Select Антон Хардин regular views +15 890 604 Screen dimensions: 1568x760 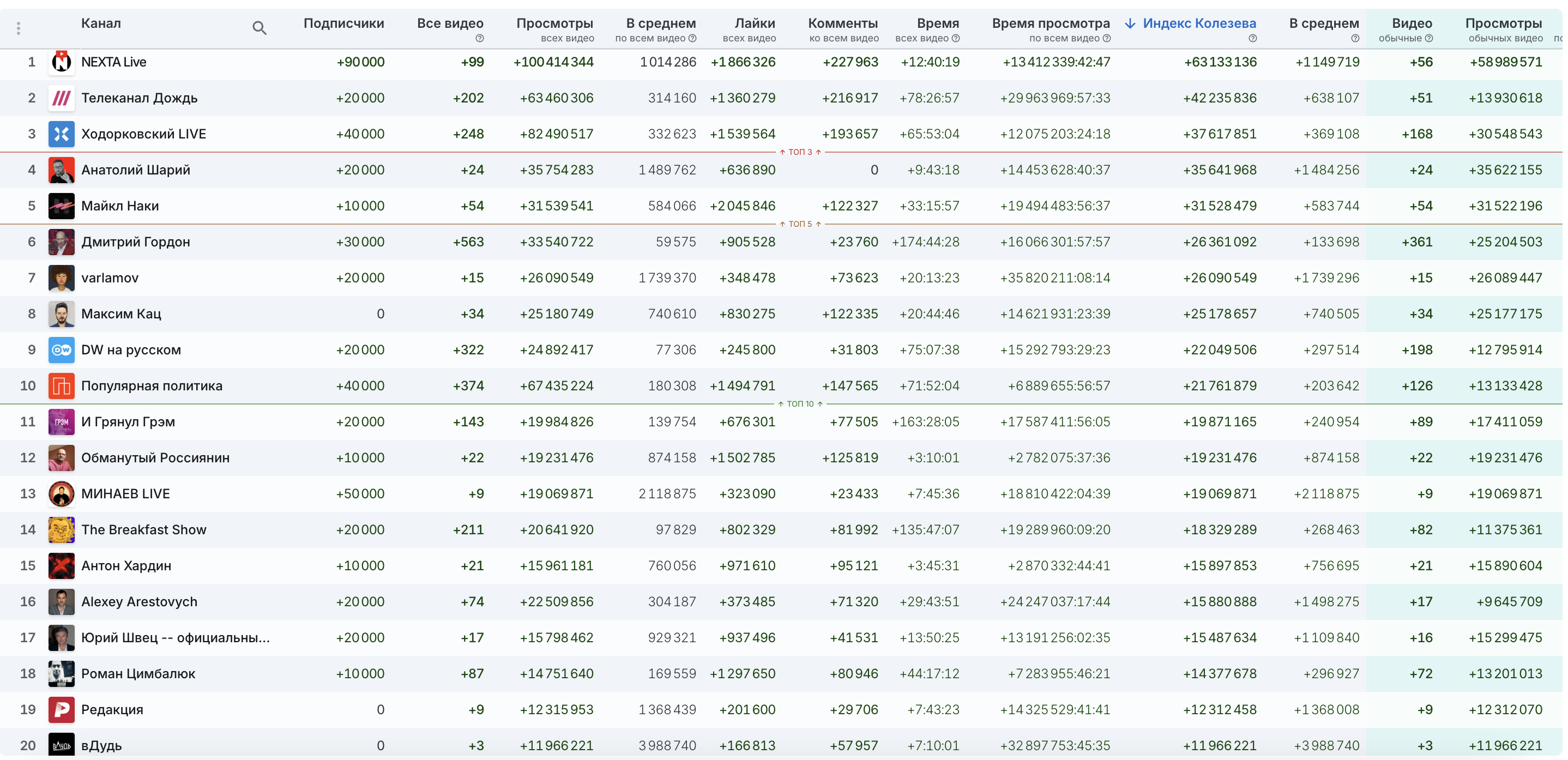pyautogui.click(x=1505, y=565)
